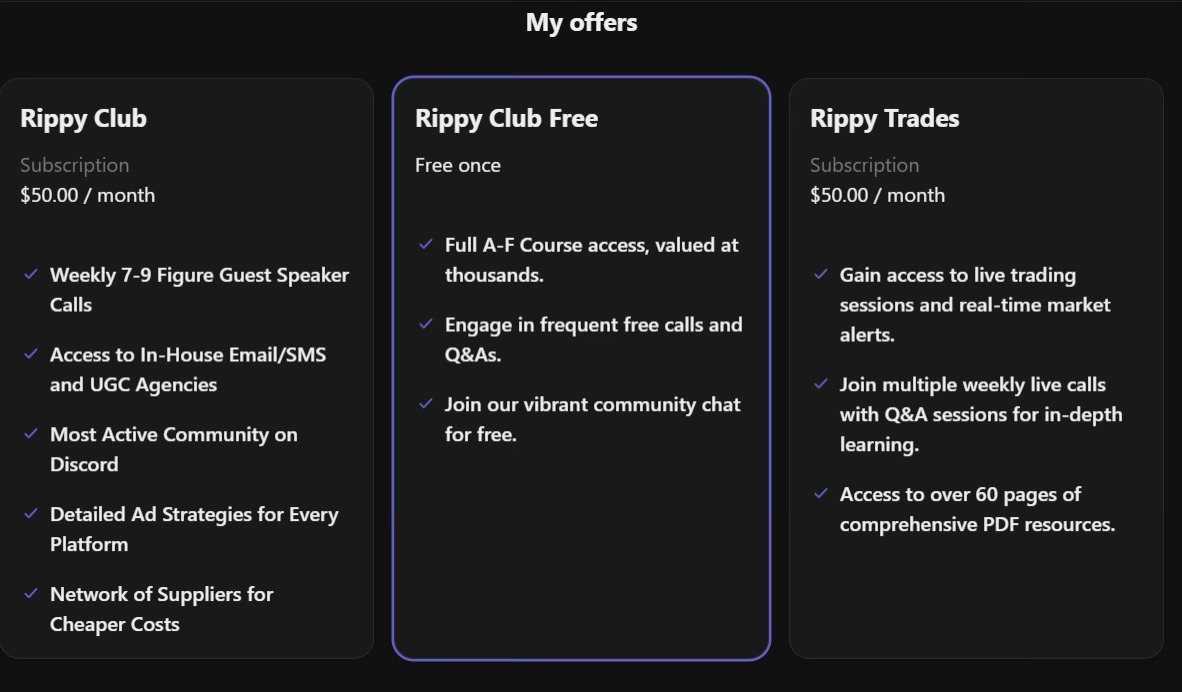Click the checkmark beside Engage in frequent free calls
Image resolution: width=1182 pixels, height=692 pixels.
424,324
